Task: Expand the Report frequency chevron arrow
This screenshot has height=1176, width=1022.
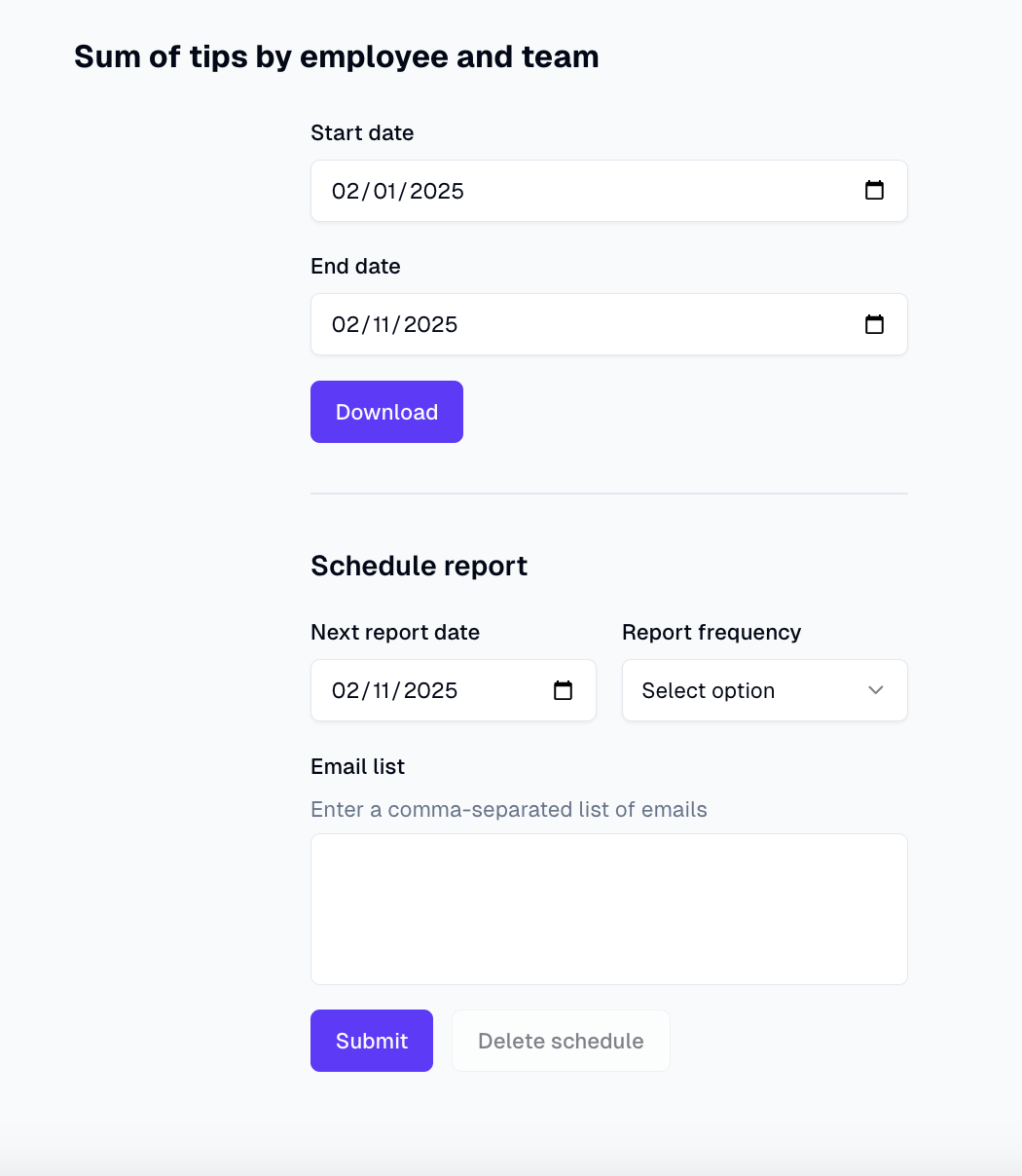Action: pyautogui.click(x=876, y=690)
